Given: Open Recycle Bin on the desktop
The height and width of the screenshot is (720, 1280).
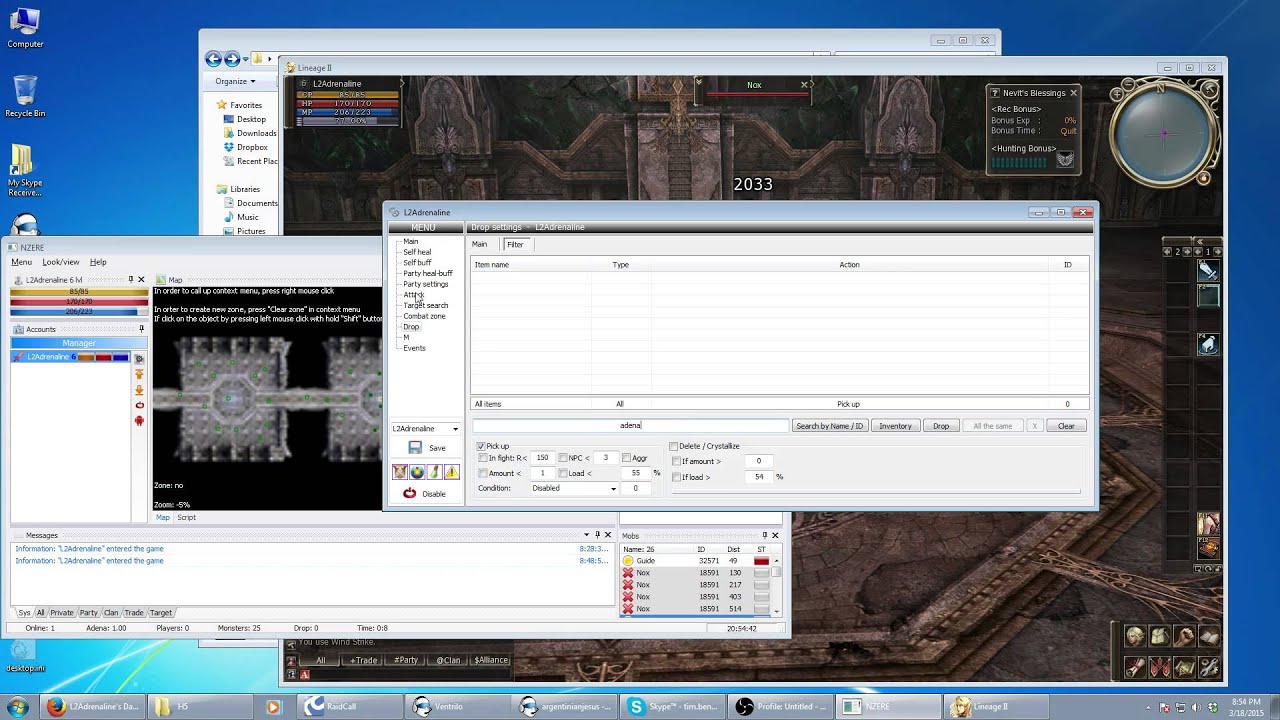Looking at the screenshot, I should coord(25,96).
